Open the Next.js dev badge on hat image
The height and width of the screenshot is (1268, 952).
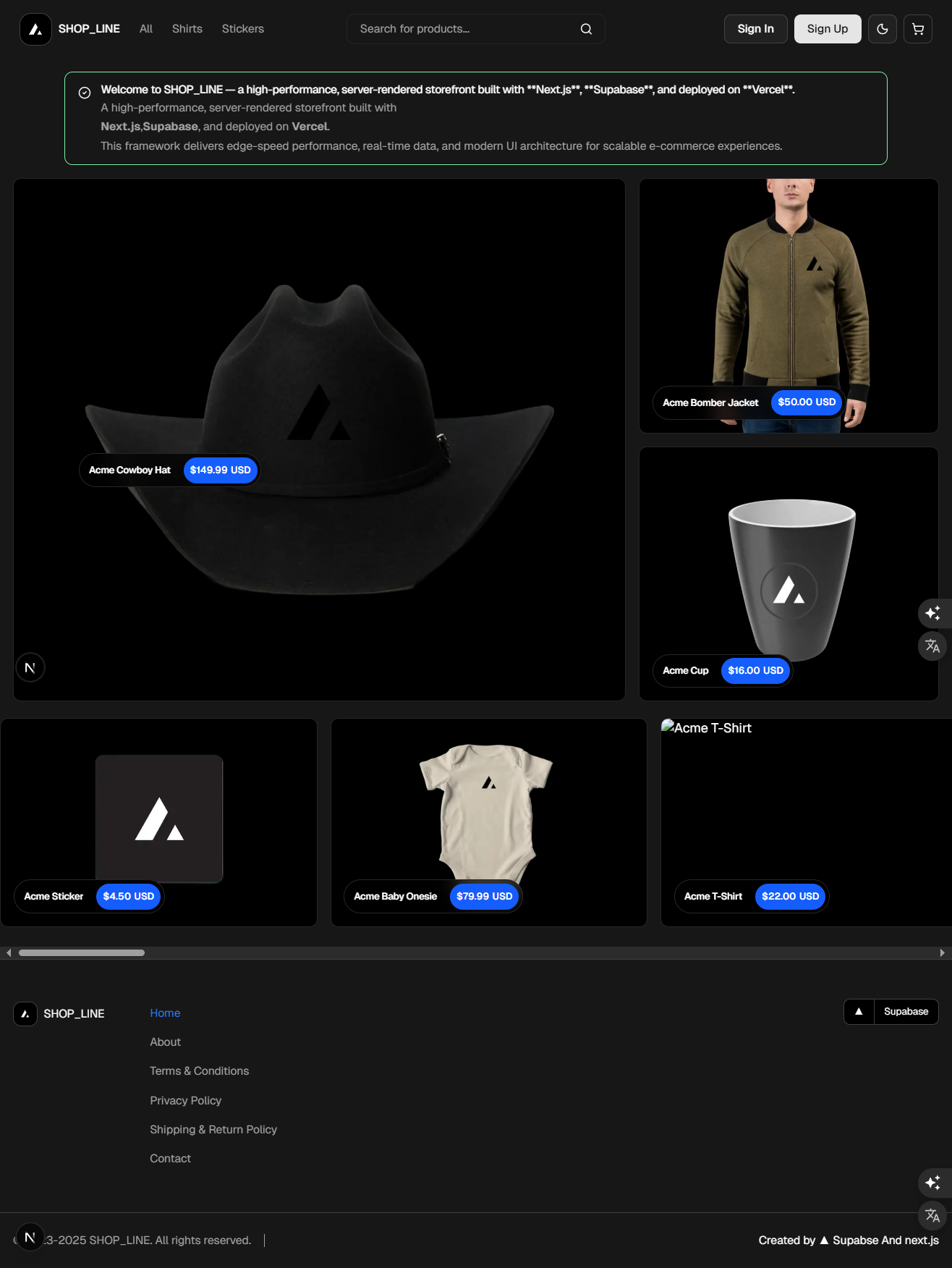click(30, 667)
